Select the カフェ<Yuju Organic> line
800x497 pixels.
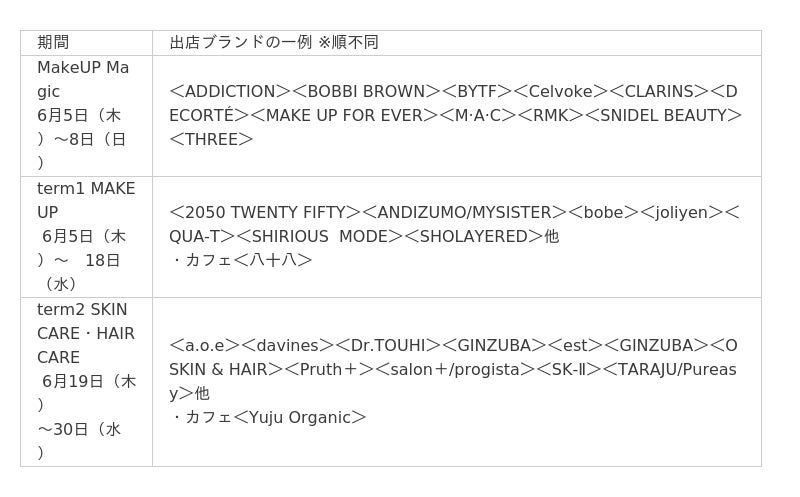coord(269,417)
